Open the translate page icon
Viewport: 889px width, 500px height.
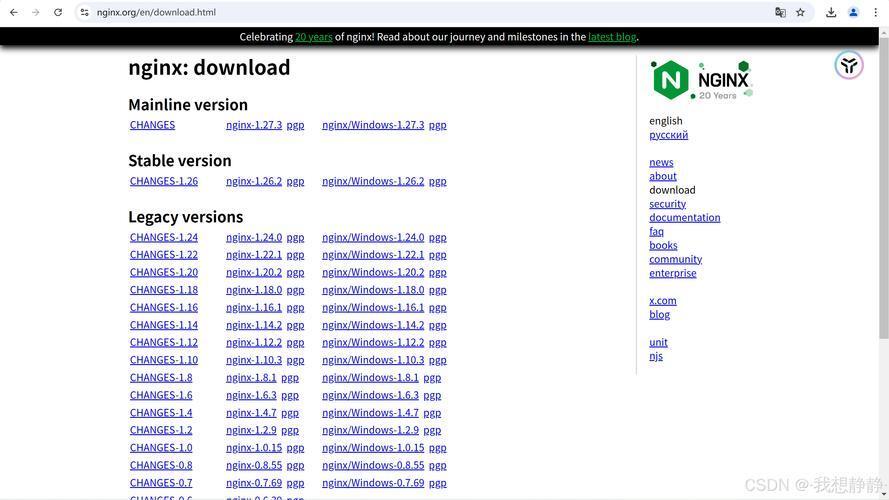pyautogui.click(x=780, y=12)
